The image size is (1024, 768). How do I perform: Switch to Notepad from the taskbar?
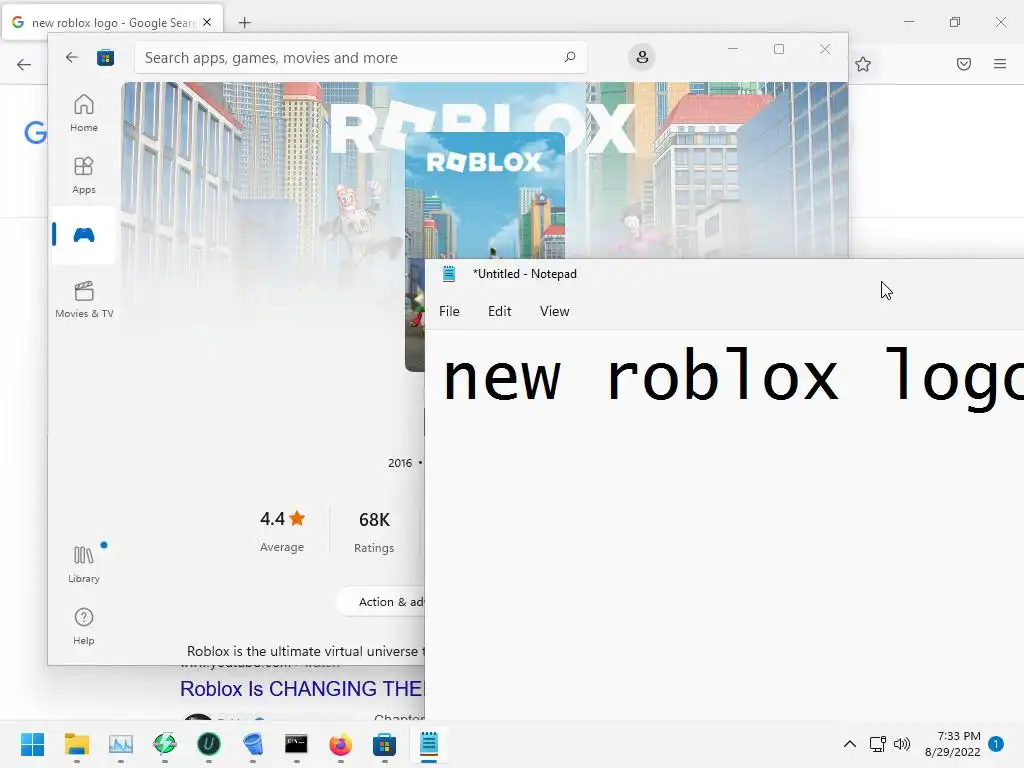tap(428, 744)
